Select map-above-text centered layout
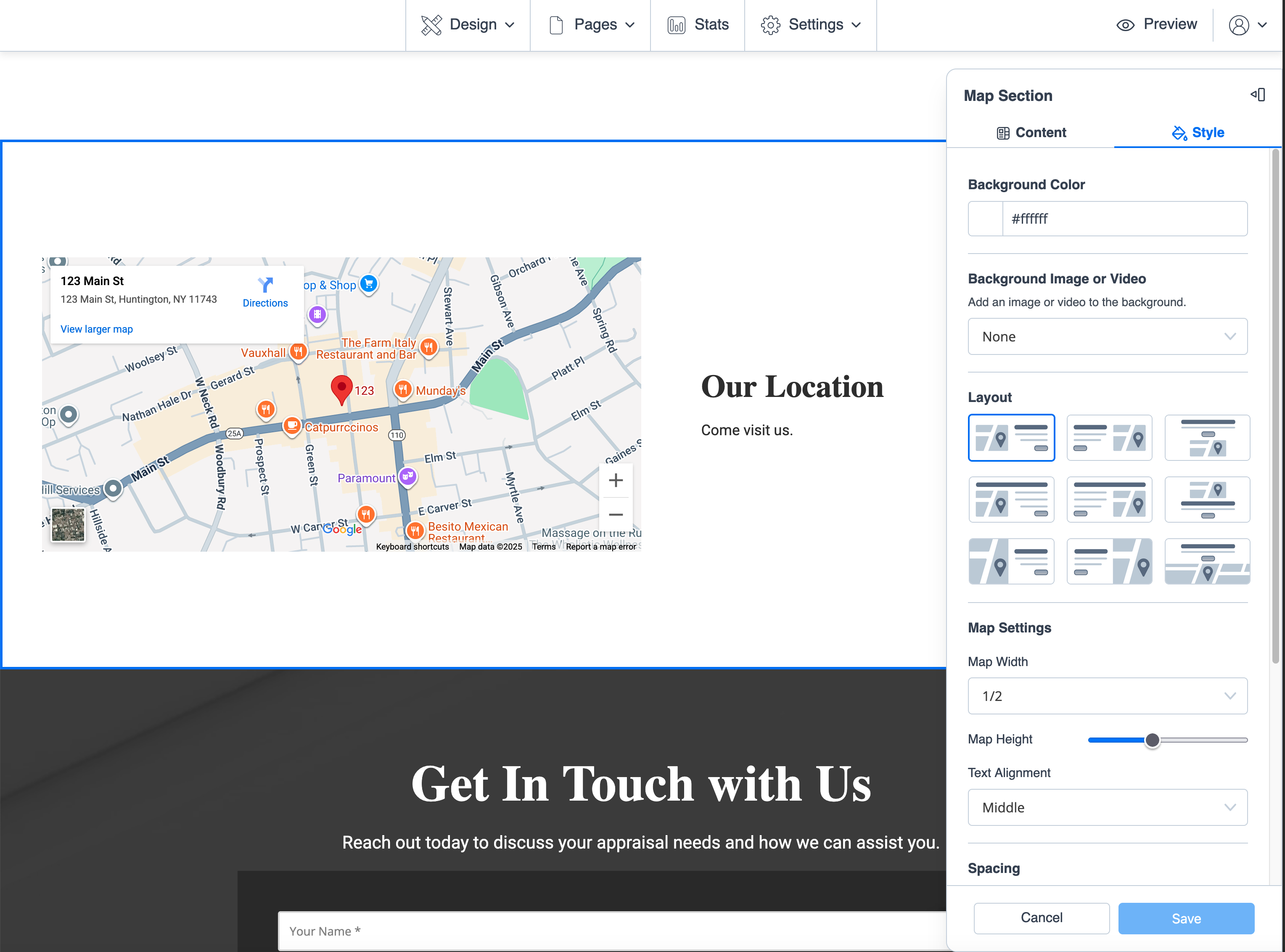Screen dimensions: 1285x952 pos(1207,500)
